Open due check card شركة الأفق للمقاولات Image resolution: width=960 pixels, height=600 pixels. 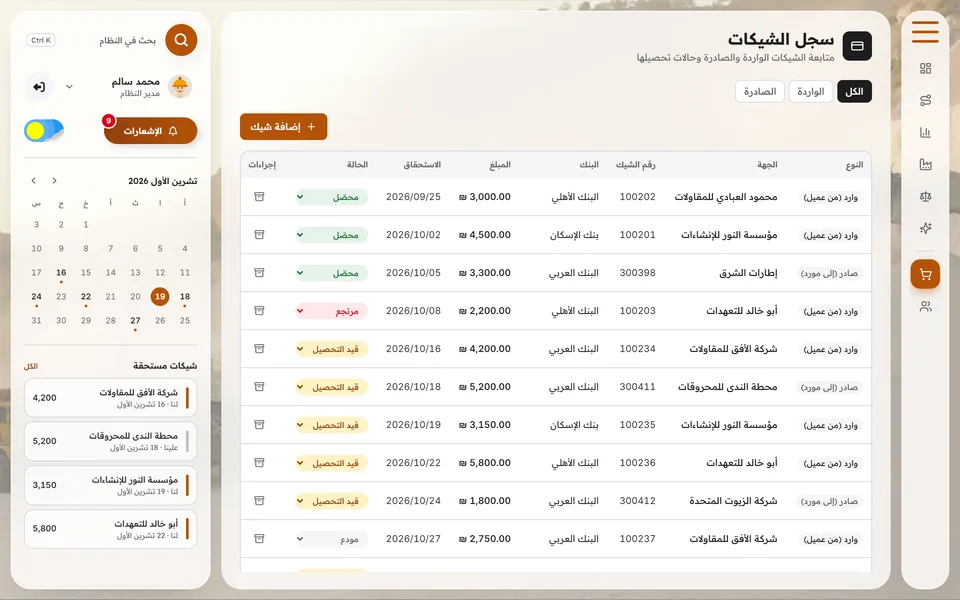[111, 398]
